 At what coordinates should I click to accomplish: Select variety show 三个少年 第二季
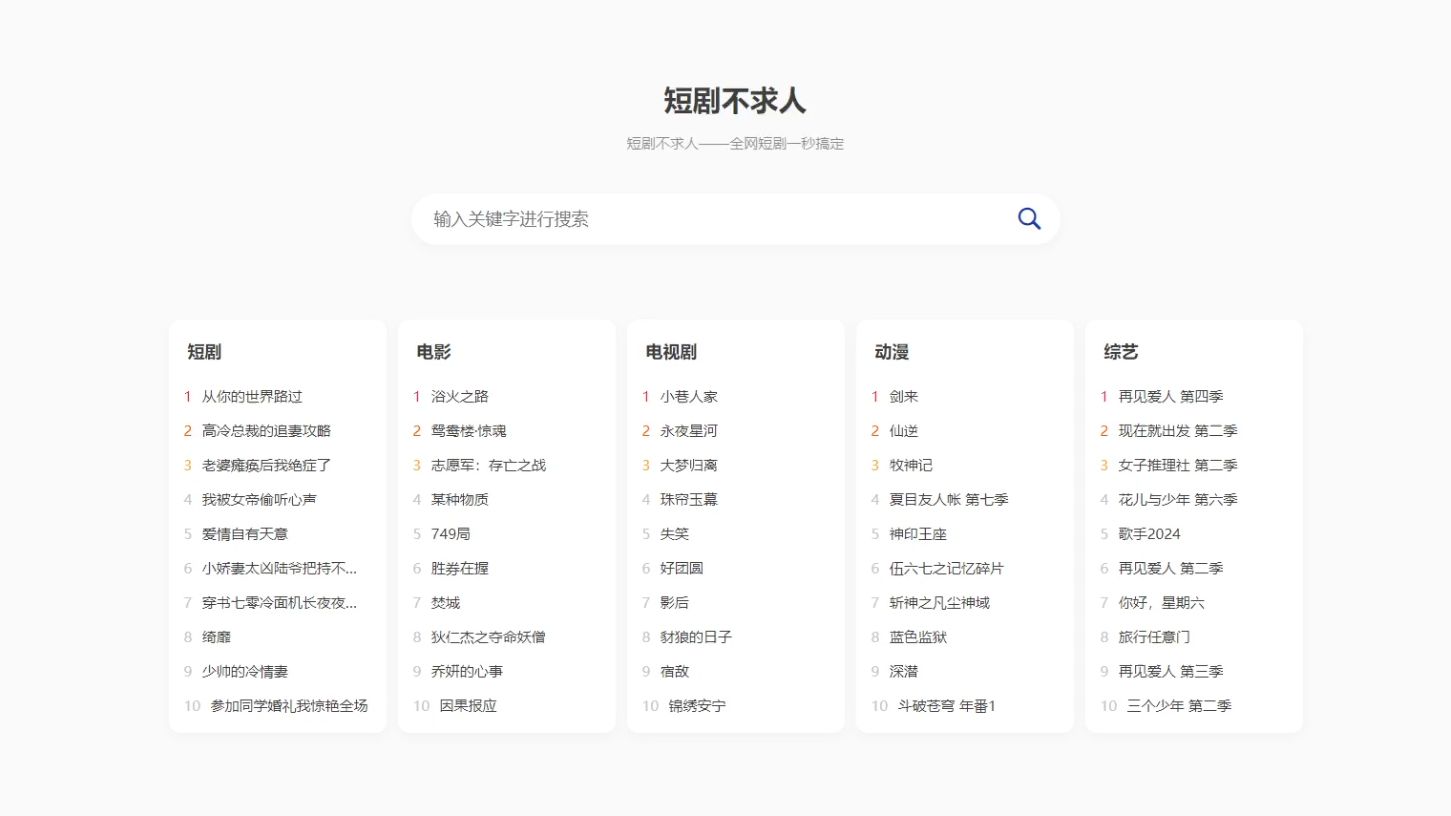(1179, 706)
